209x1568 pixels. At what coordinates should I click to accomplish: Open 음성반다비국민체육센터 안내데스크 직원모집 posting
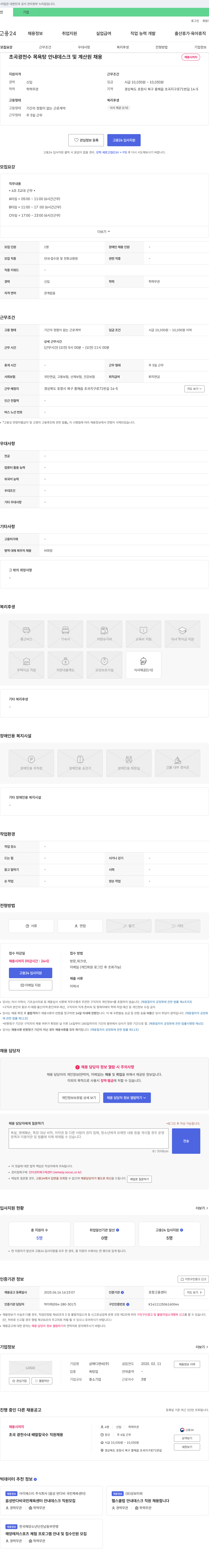tap(40, 1501)
